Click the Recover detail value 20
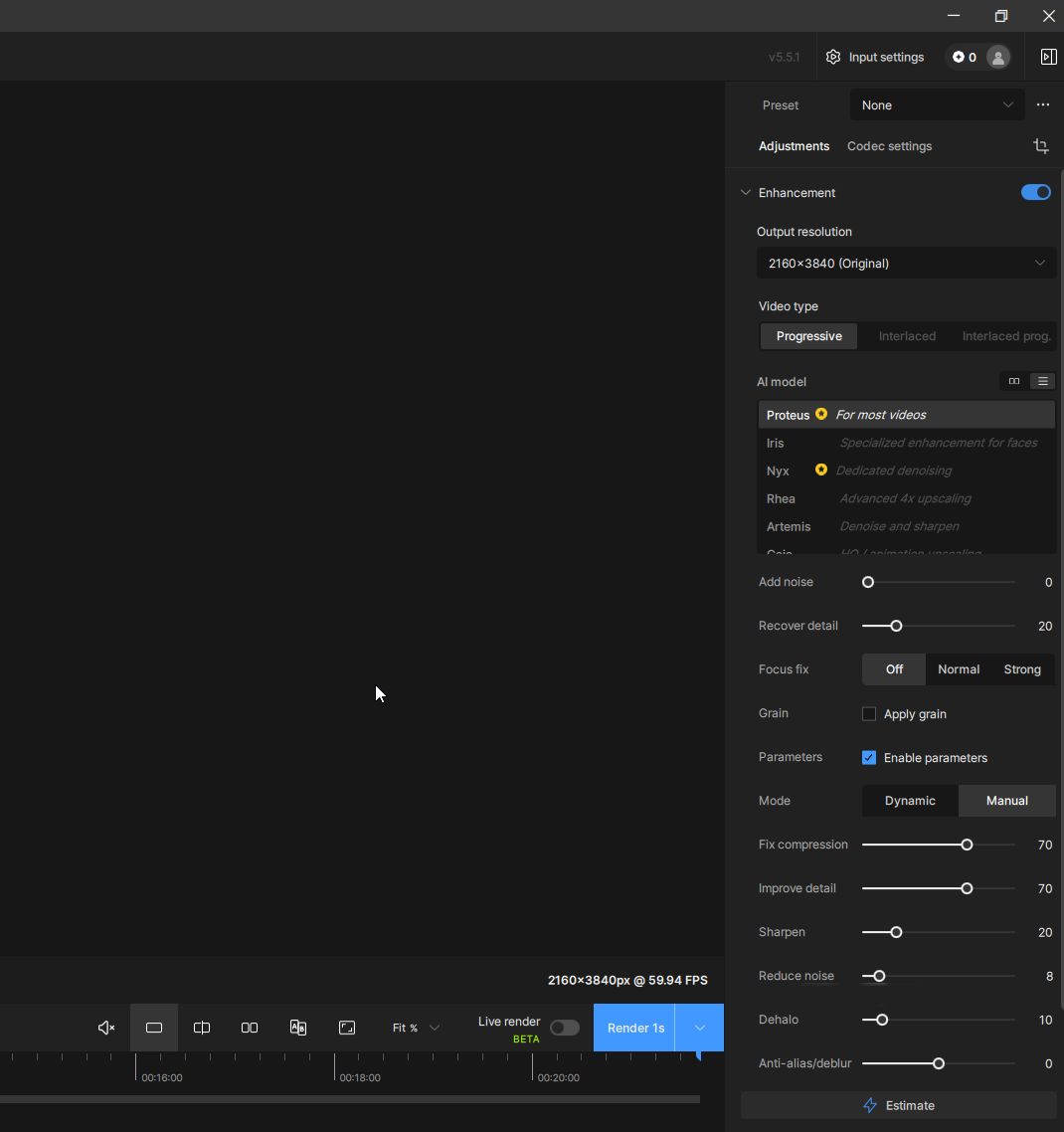Image resolution: width=1064 pixels, height=1132 pixels. pos(1044,626)
